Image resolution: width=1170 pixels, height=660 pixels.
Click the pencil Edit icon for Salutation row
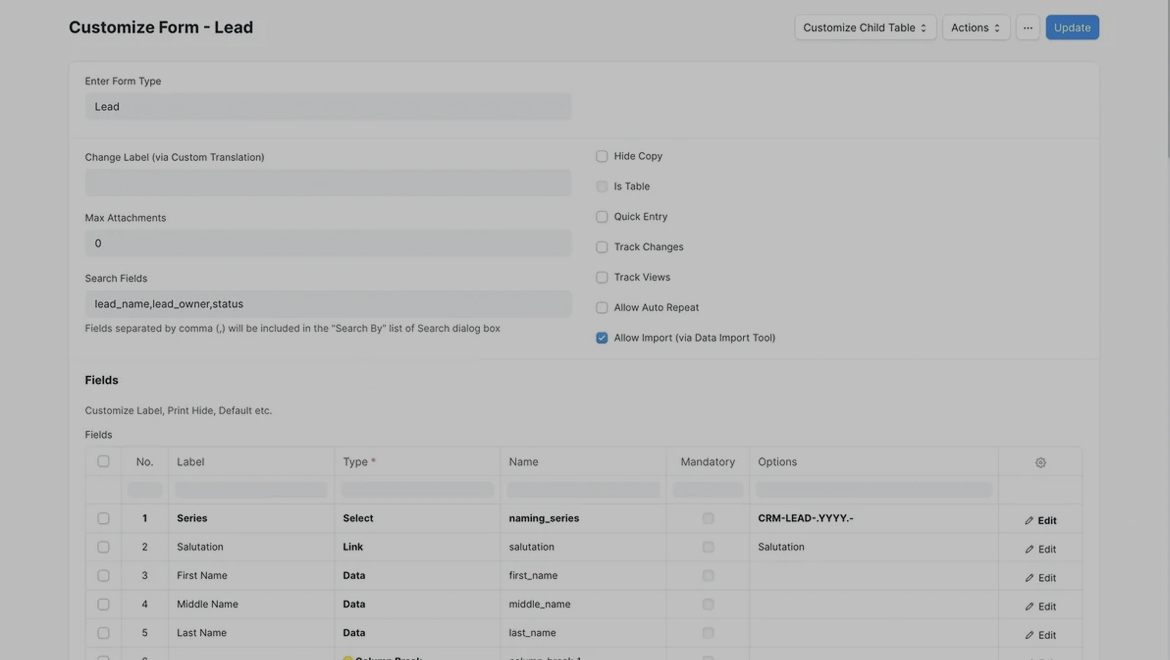1029,549
